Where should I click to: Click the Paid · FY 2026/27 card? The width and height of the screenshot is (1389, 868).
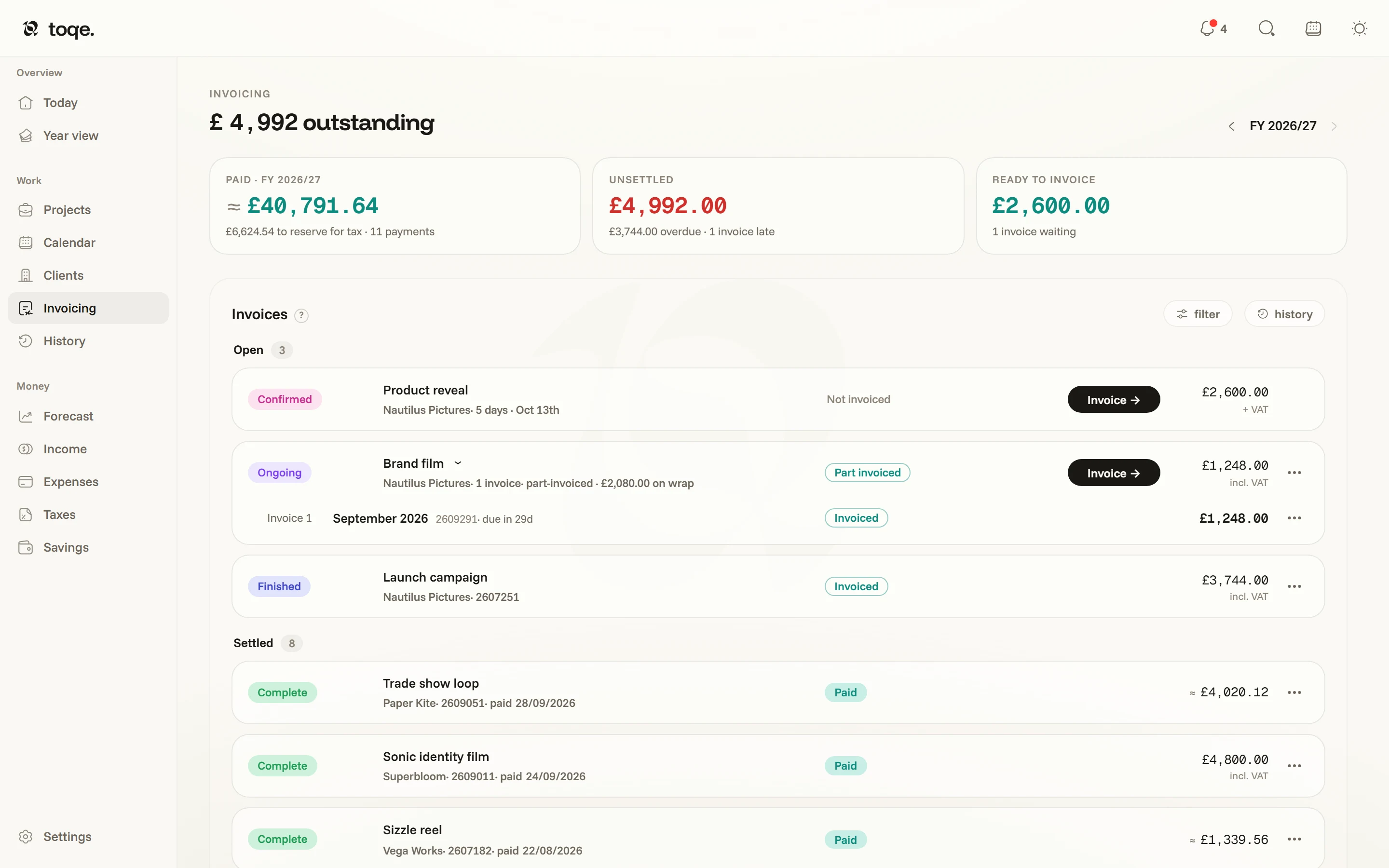pyautogui.click(x=395, y=206)
